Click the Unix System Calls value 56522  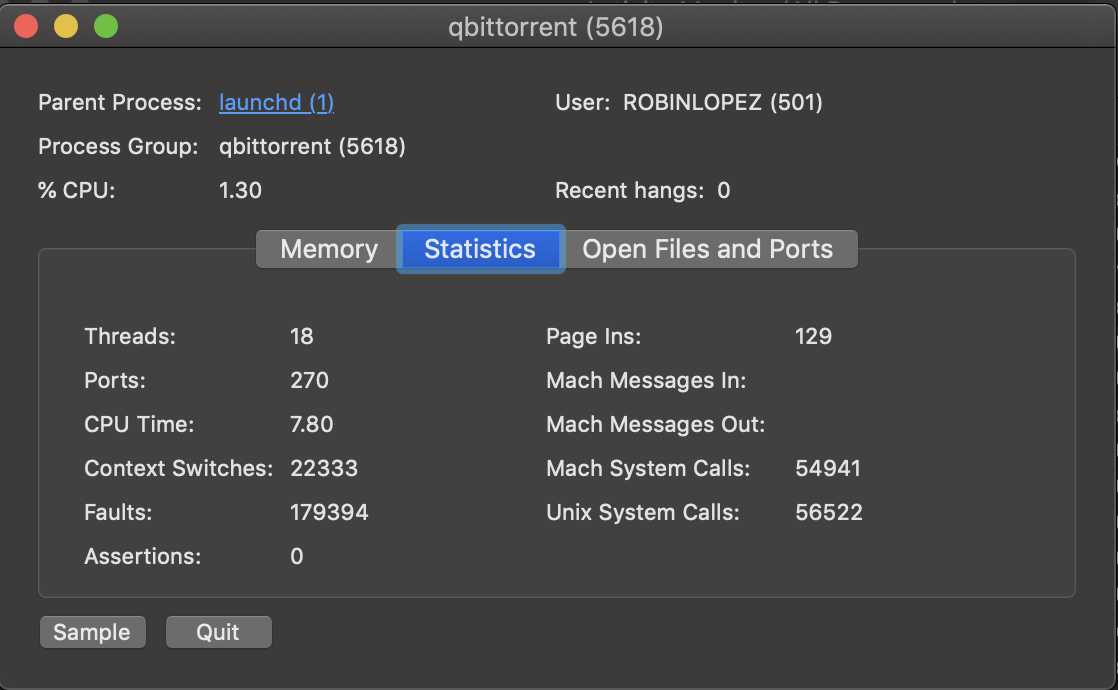[829, 513]
